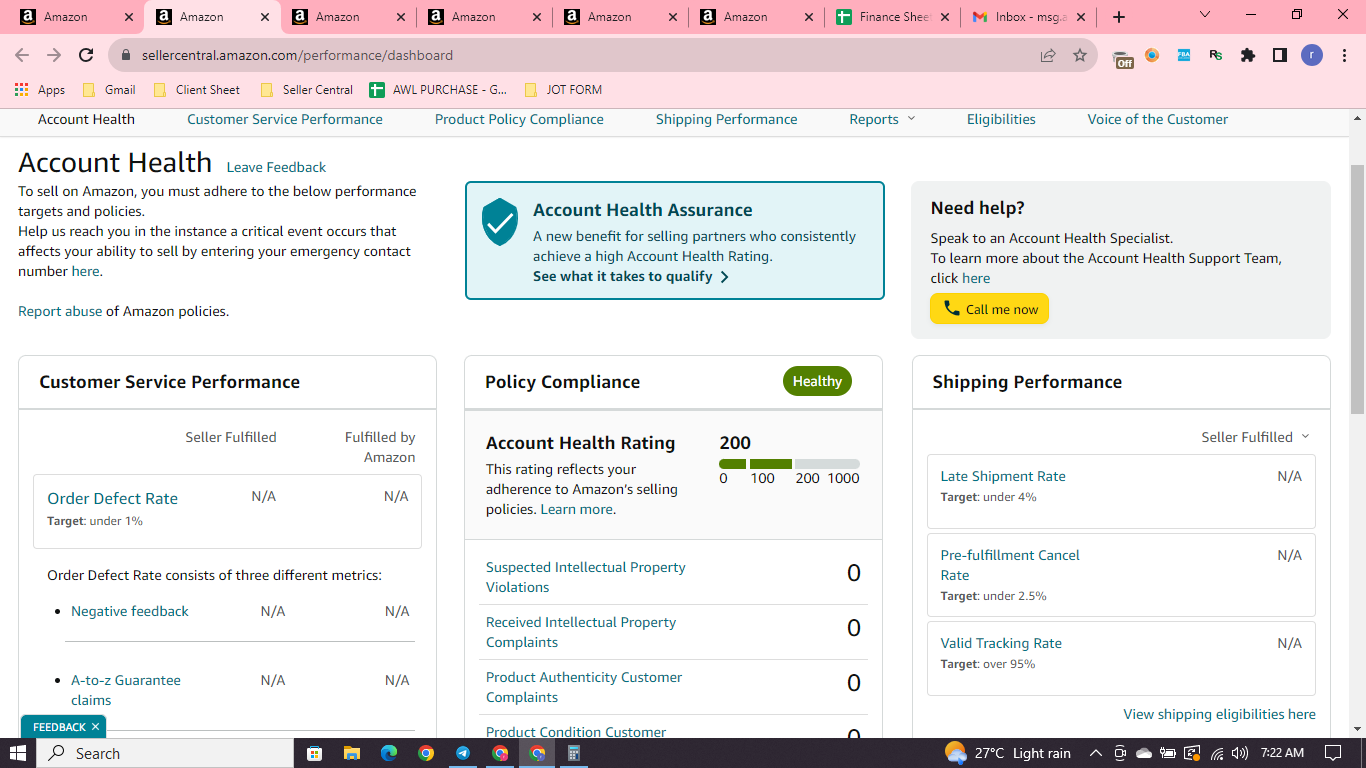Image resolution: width=1366 pixels, height=768 pixels.
Task: Expand the Reports dropdown menu
Action: click(x=882, y=119)
